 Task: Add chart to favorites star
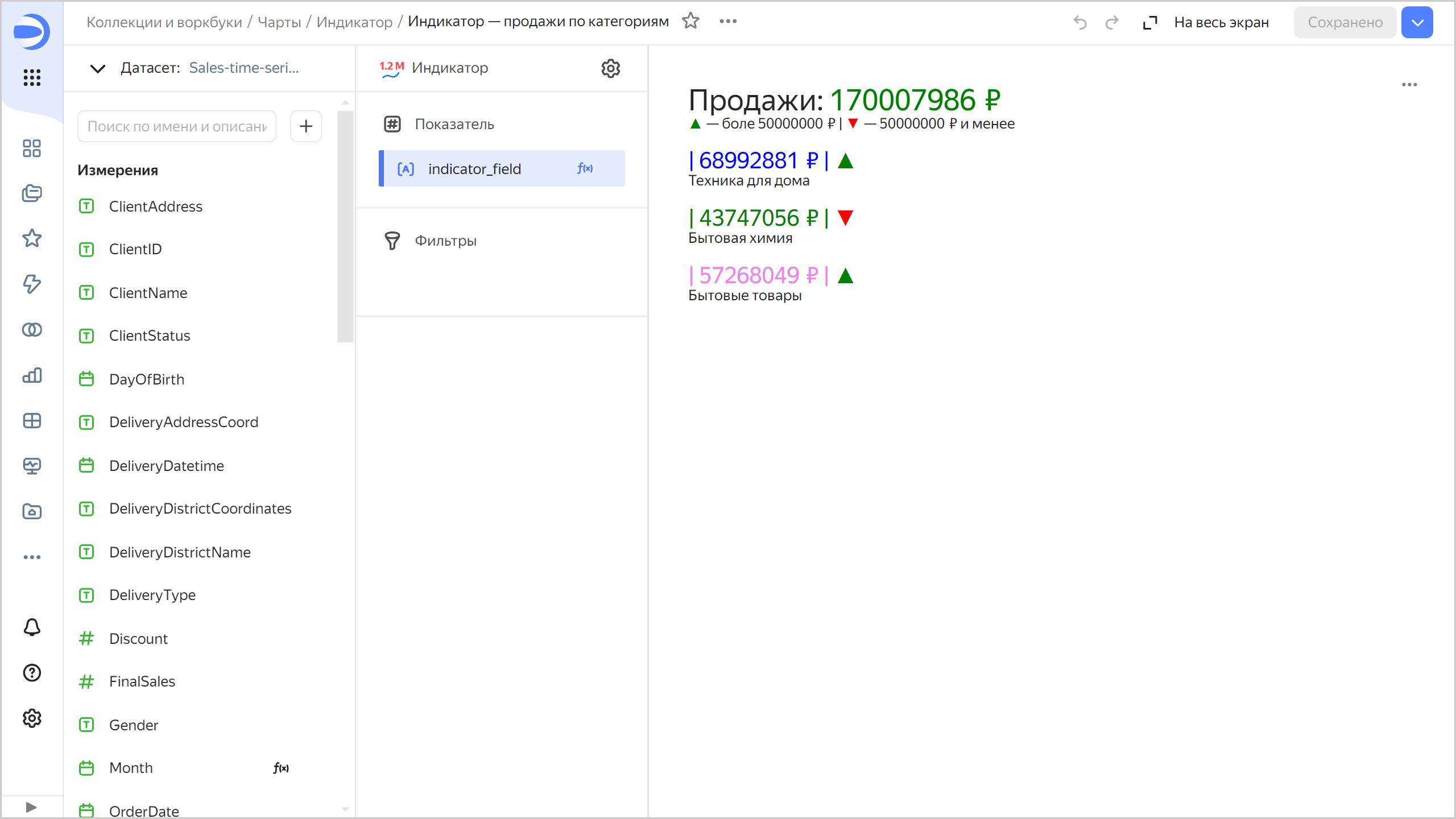690,22
